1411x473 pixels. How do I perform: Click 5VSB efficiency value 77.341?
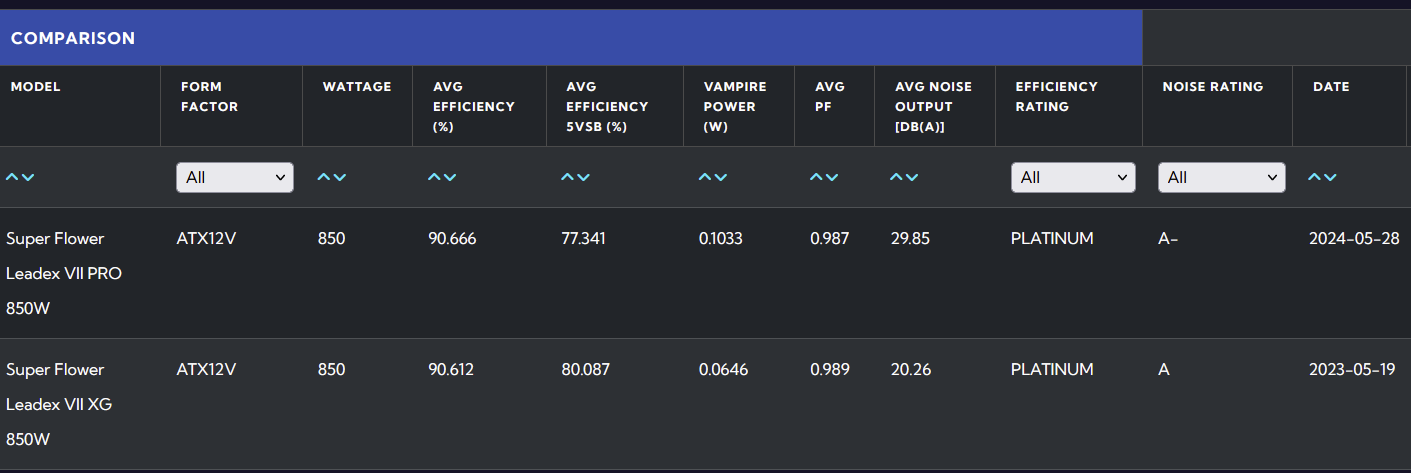click(584, 238)
